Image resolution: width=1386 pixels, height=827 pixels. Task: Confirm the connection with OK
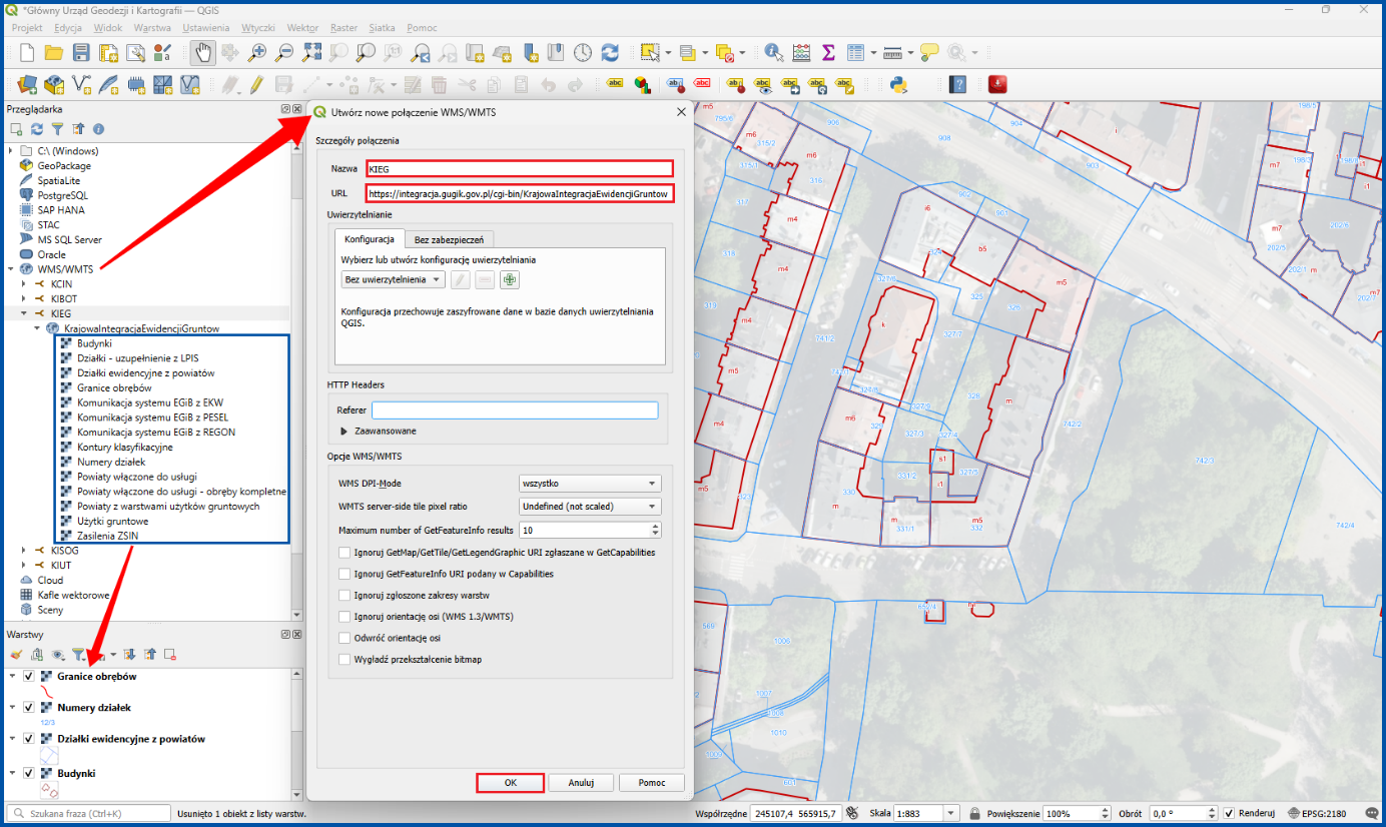point(510,783)
